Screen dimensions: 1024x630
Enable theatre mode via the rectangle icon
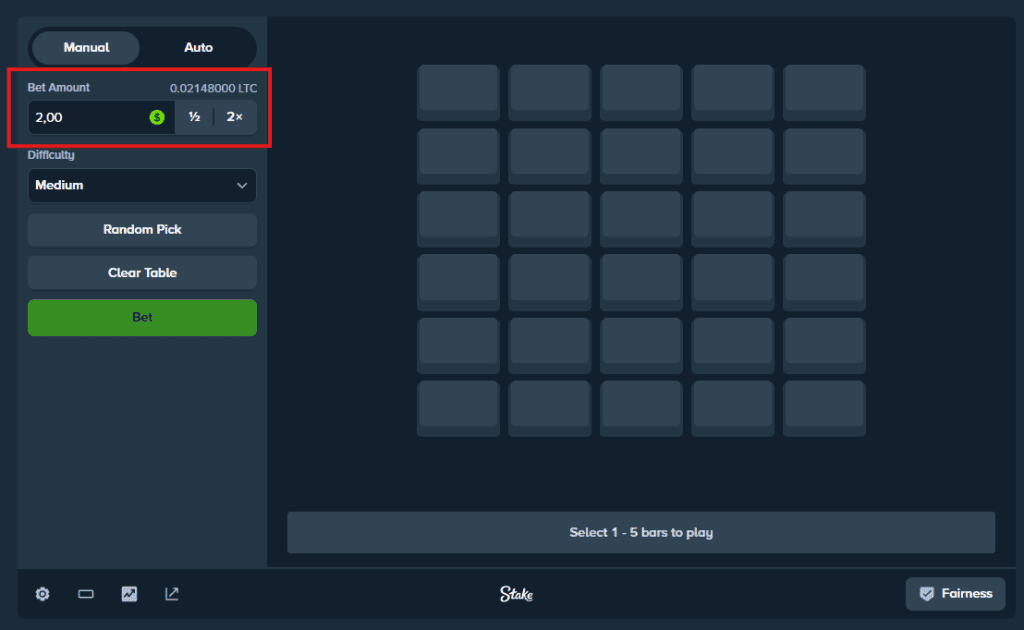85,593
